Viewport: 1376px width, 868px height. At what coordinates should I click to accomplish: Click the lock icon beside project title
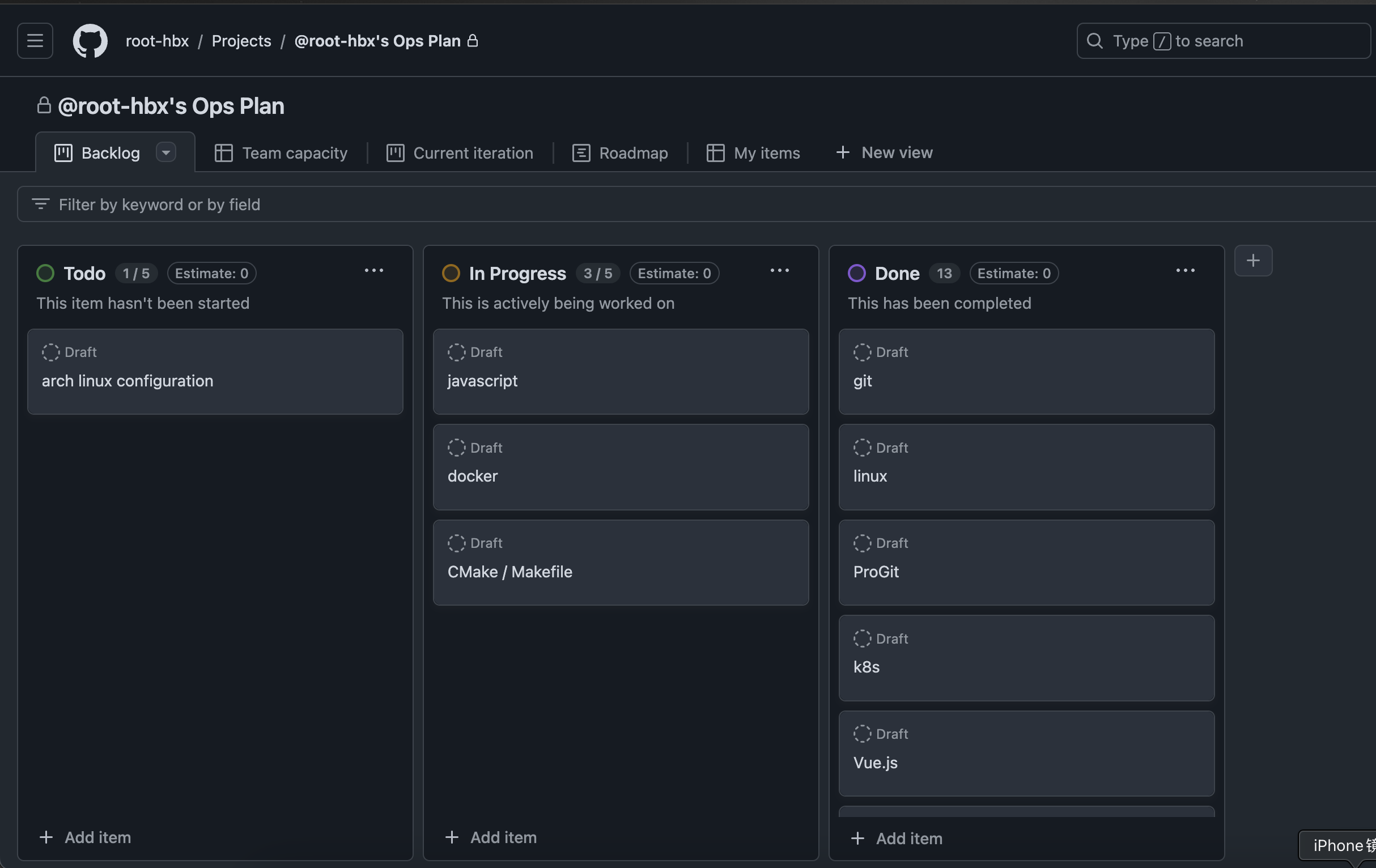coord(44,106)
